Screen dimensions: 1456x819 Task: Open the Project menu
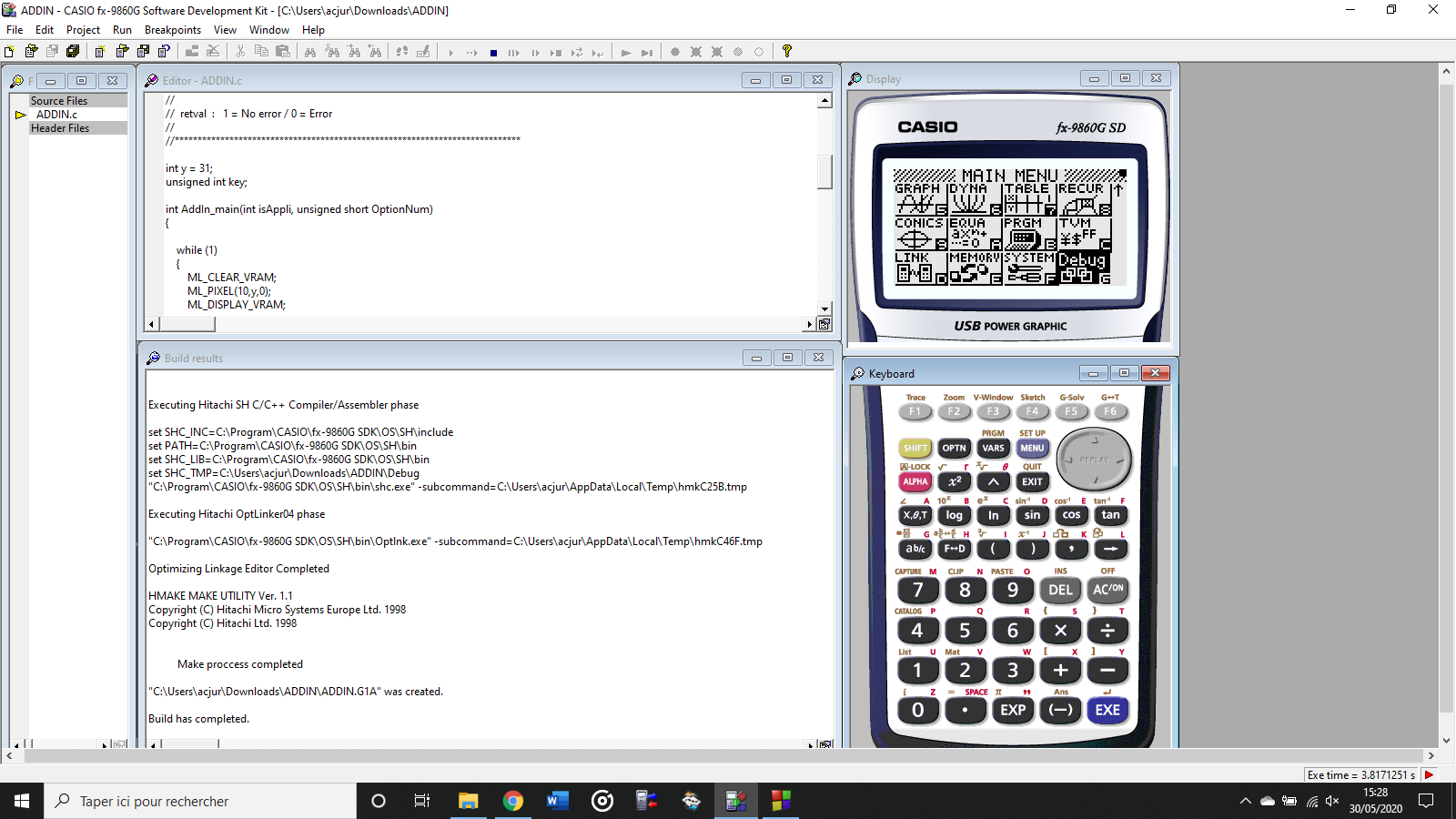83,30
